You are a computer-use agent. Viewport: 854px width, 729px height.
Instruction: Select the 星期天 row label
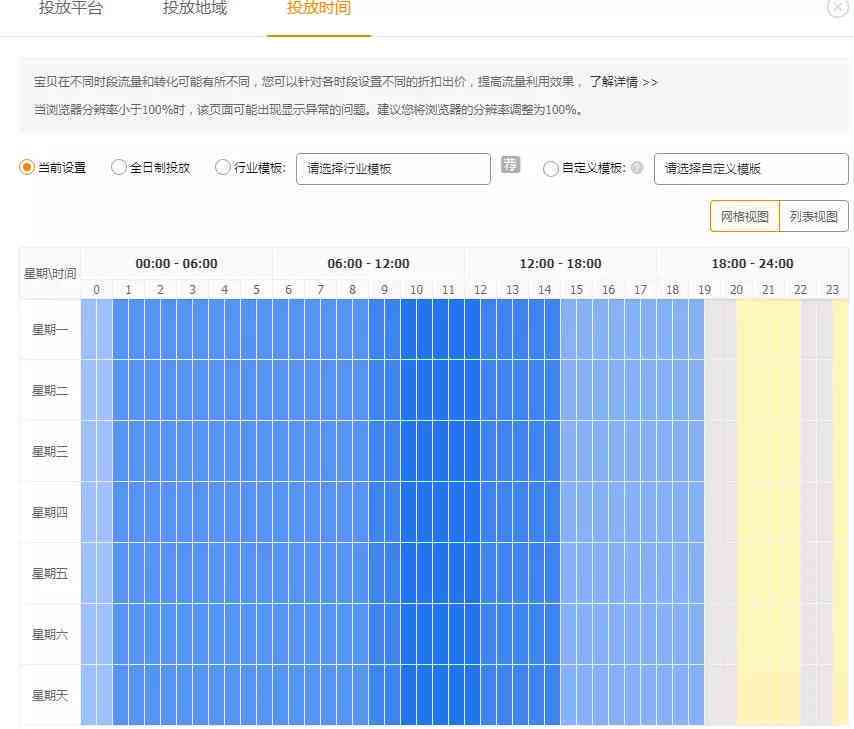(50, 695)
